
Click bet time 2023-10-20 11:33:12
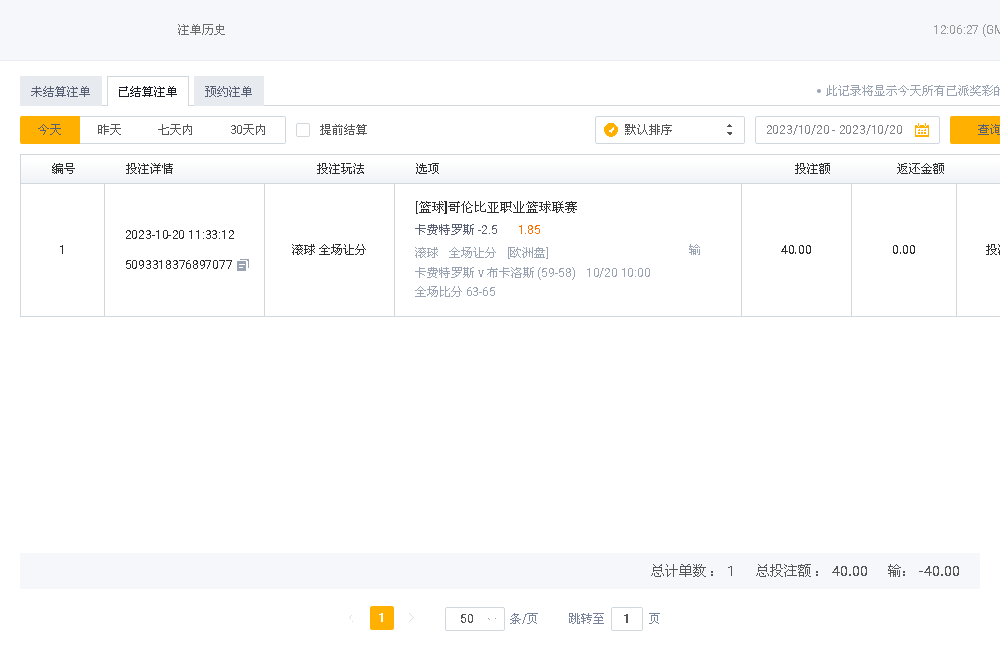[180, 235]
